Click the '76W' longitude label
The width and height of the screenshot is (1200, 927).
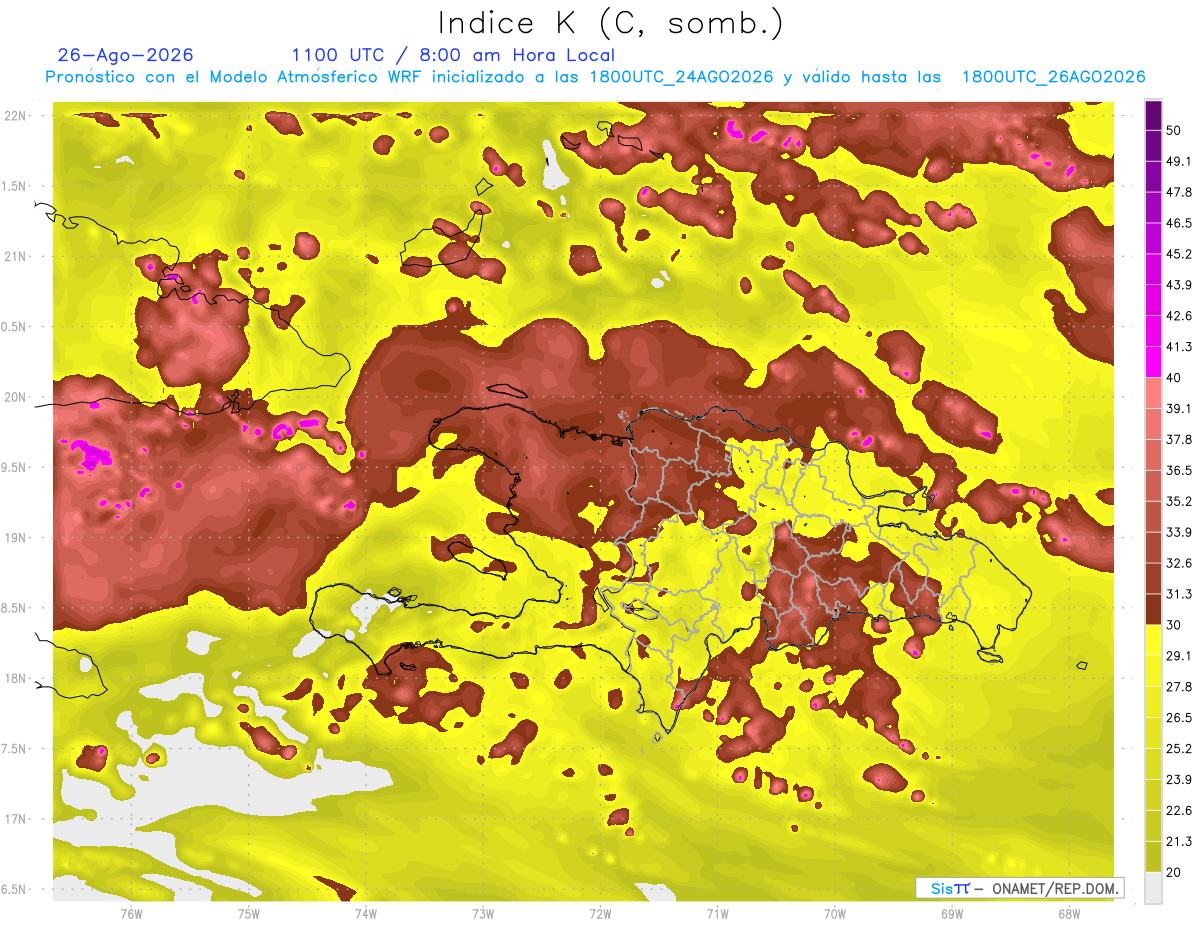pos(131,914)
